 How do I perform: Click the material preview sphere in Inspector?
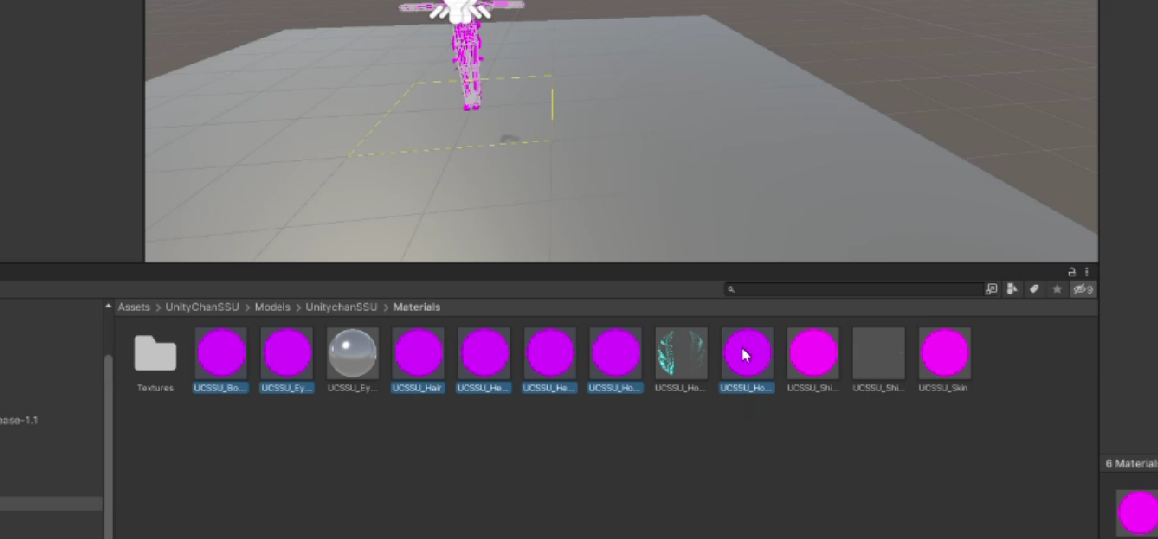pos(1137,512)
